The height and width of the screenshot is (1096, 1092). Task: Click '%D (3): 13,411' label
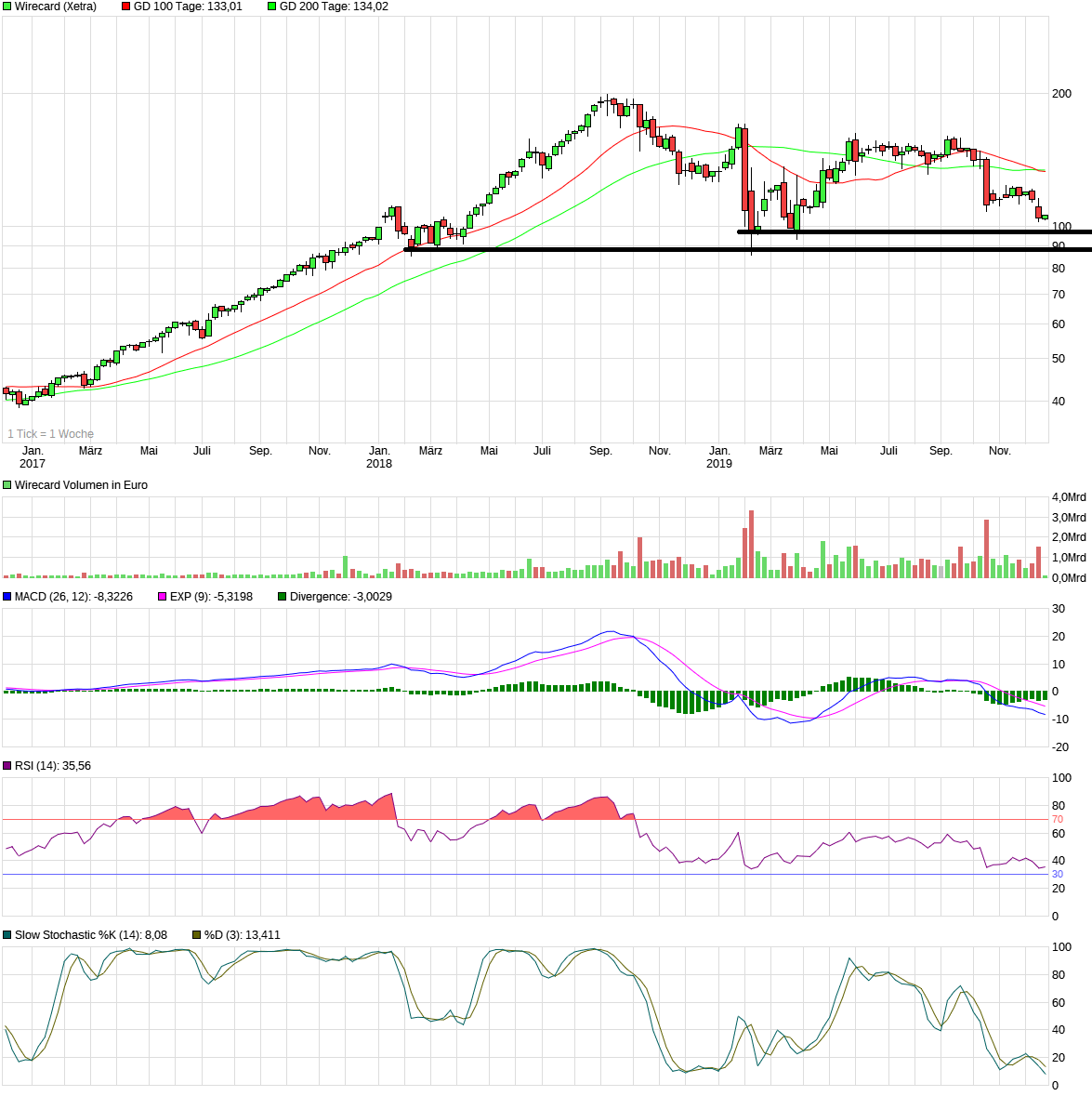242,935
